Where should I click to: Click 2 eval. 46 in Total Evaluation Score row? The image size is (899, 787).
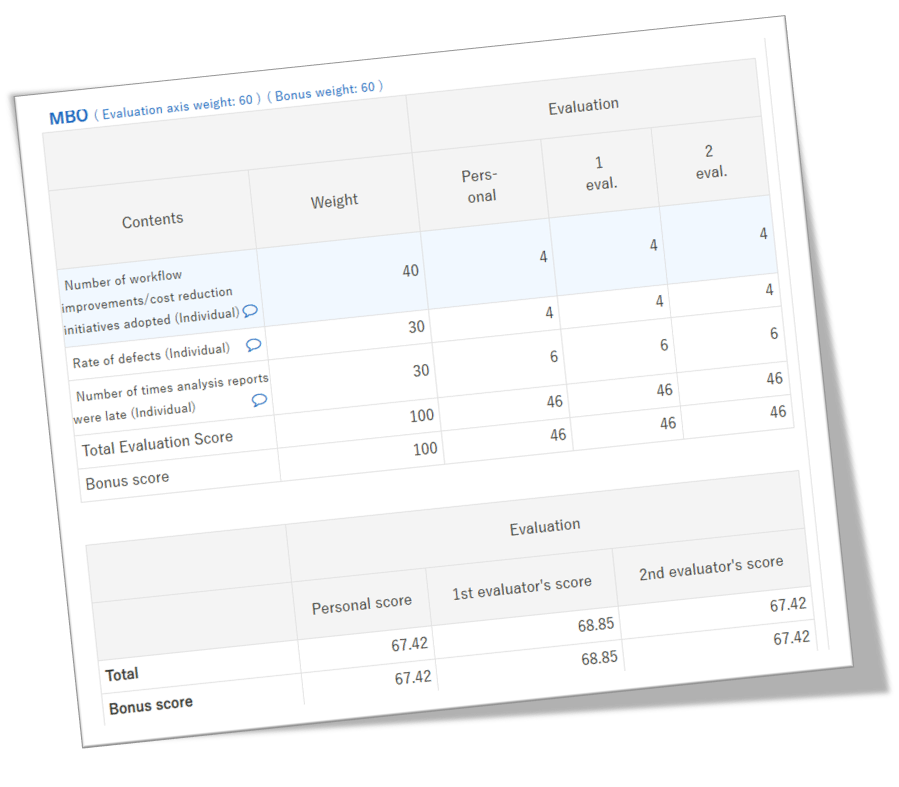775,378
